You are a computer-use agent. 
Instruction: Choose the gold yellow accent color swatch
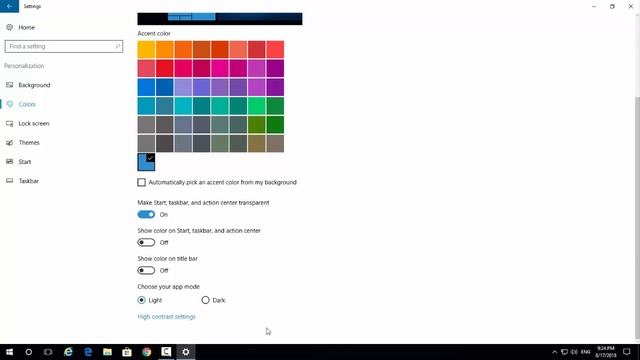[146, 49]
